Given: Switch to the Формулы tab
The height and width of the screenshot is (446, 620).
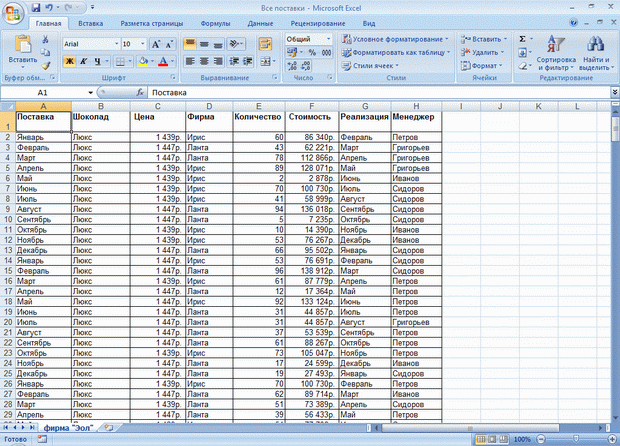Looking at the screenshot, I should pos(215,23).
